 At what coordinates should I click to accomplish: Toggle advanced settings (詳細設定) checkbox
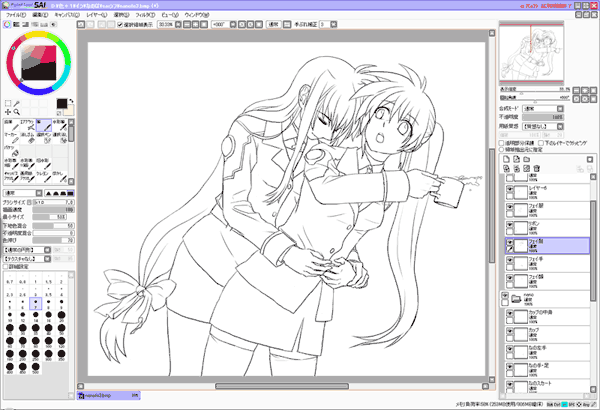[x=5, y=266]
